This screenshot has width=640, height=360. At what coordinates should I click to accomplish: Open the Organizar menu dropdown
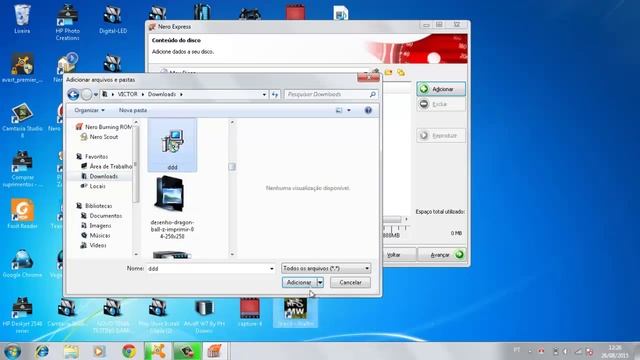[x=89, y=110]
